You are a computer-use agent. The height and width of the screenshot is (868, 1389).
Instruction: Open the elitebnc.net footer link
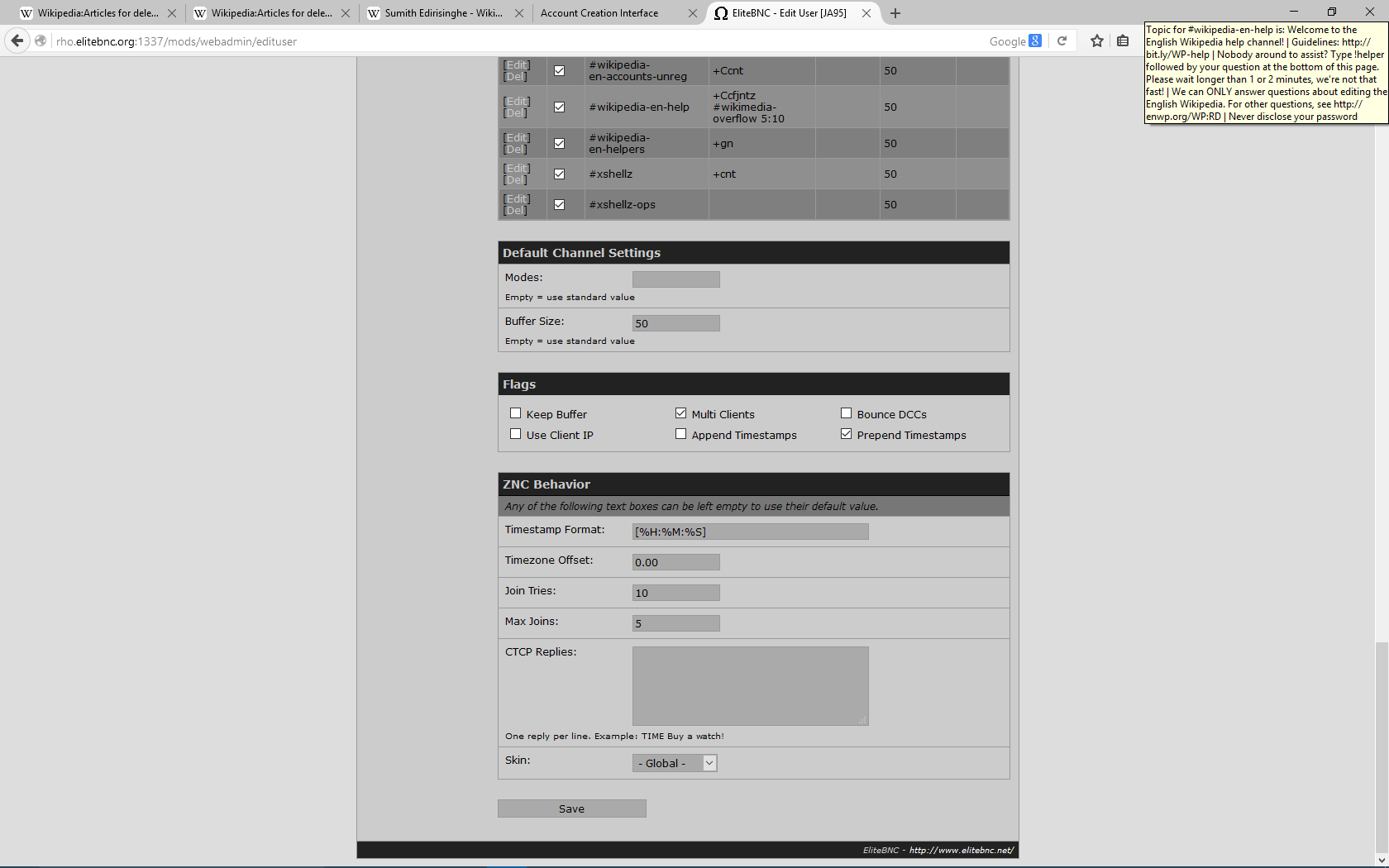tap(962, 850)
